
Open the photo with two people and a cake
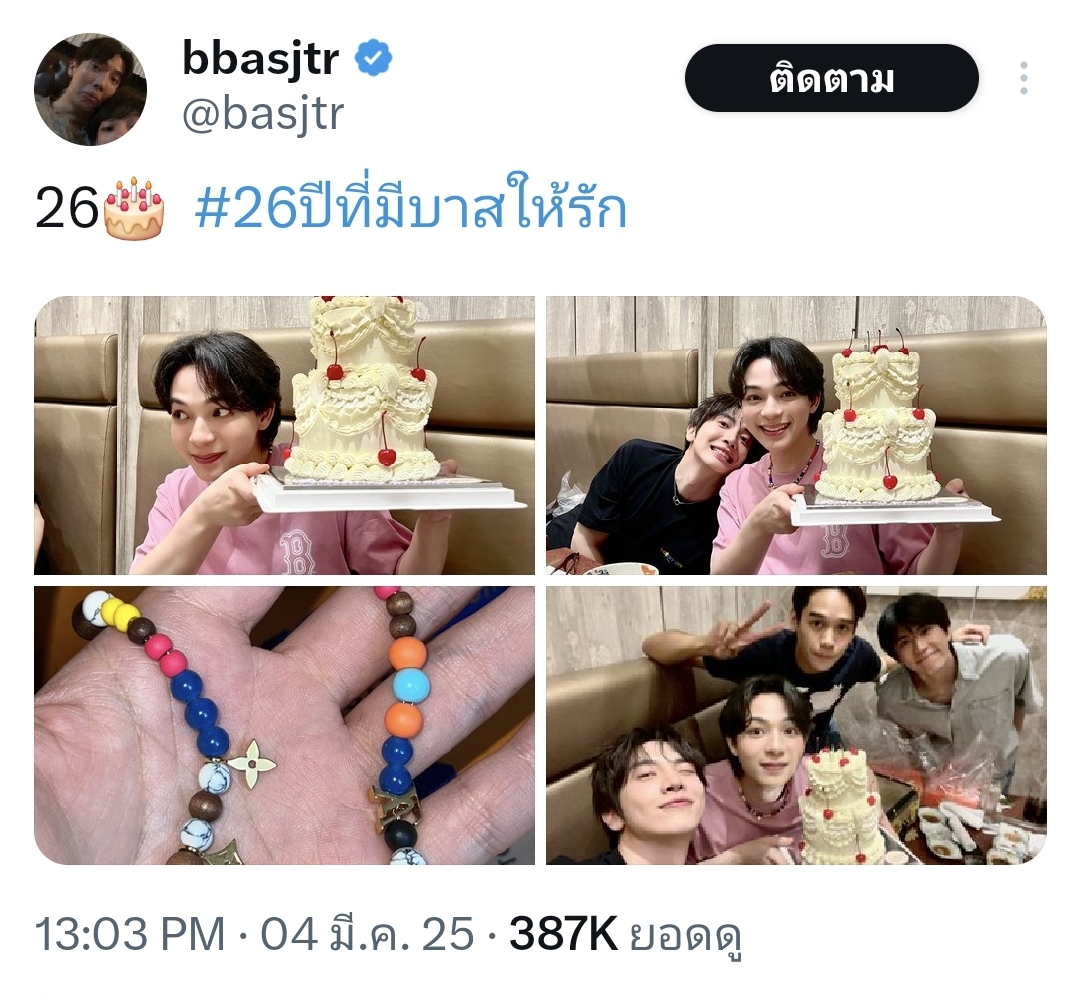[796, 435]
